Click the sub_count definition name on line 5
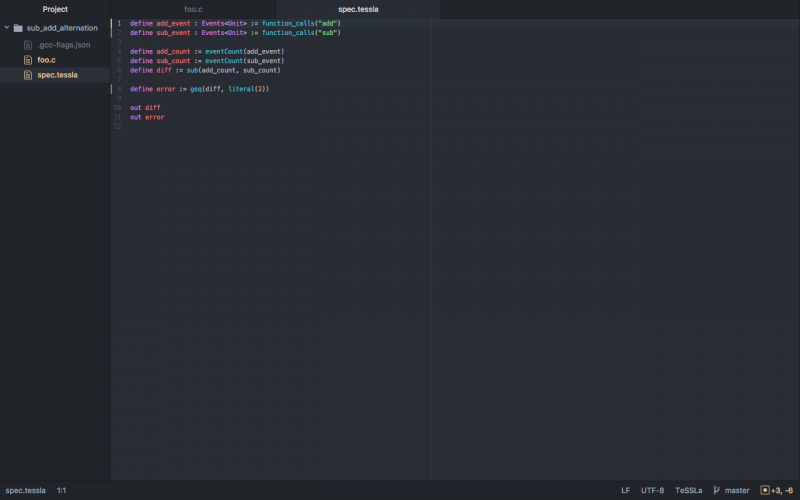The image size is (800, 500). (x=173, y=61)
